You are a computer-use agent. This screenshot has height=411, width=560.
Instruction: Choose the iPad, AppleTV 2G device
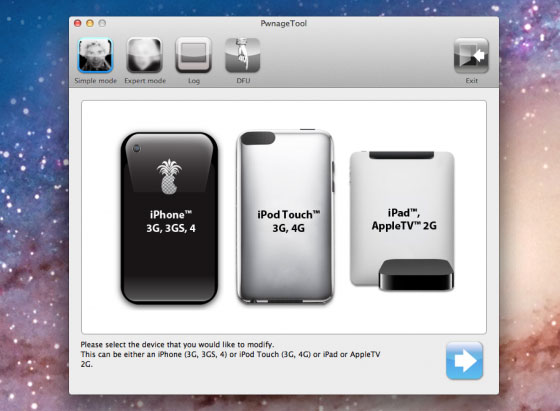click(x=402, y=221)
